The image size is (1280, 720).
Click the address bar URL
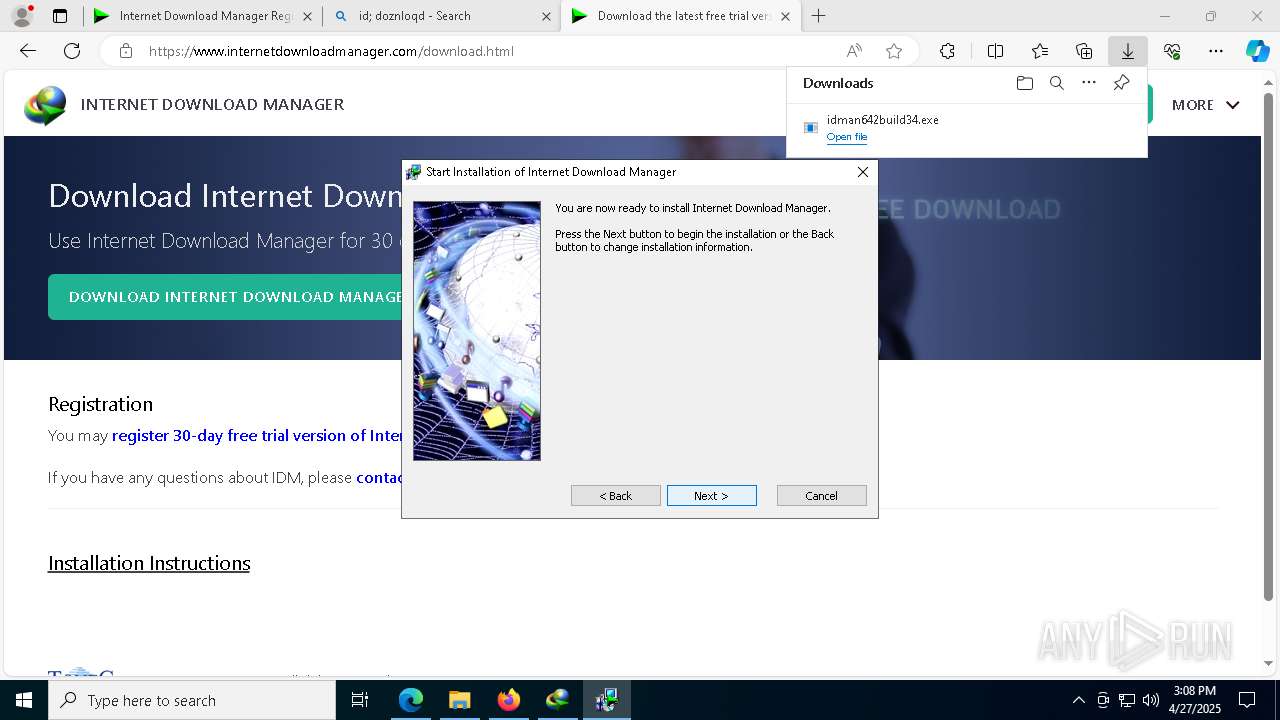331,51
